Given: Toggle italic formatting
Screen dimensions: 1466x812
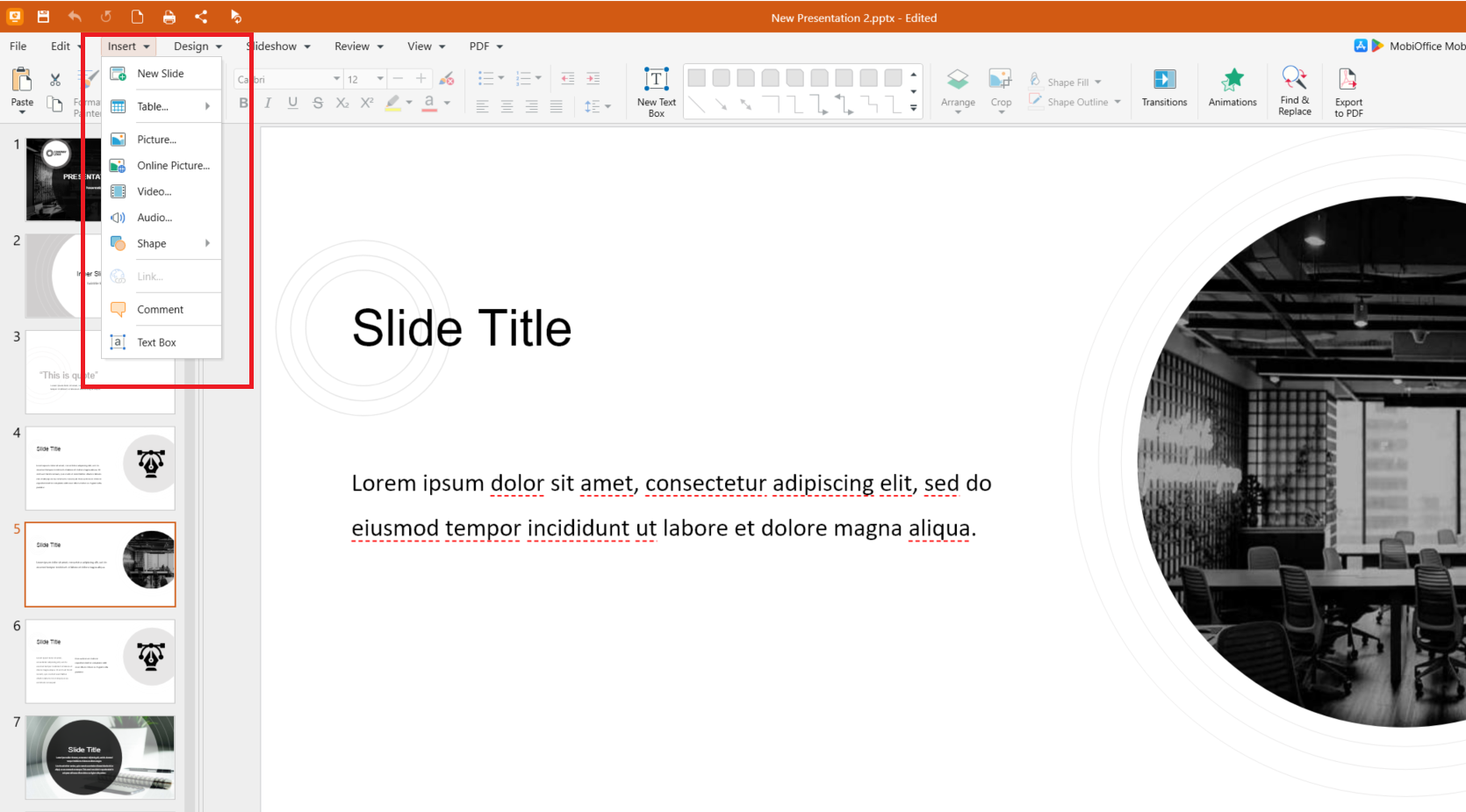Looking at the screenshot, I should click(268, 103).
